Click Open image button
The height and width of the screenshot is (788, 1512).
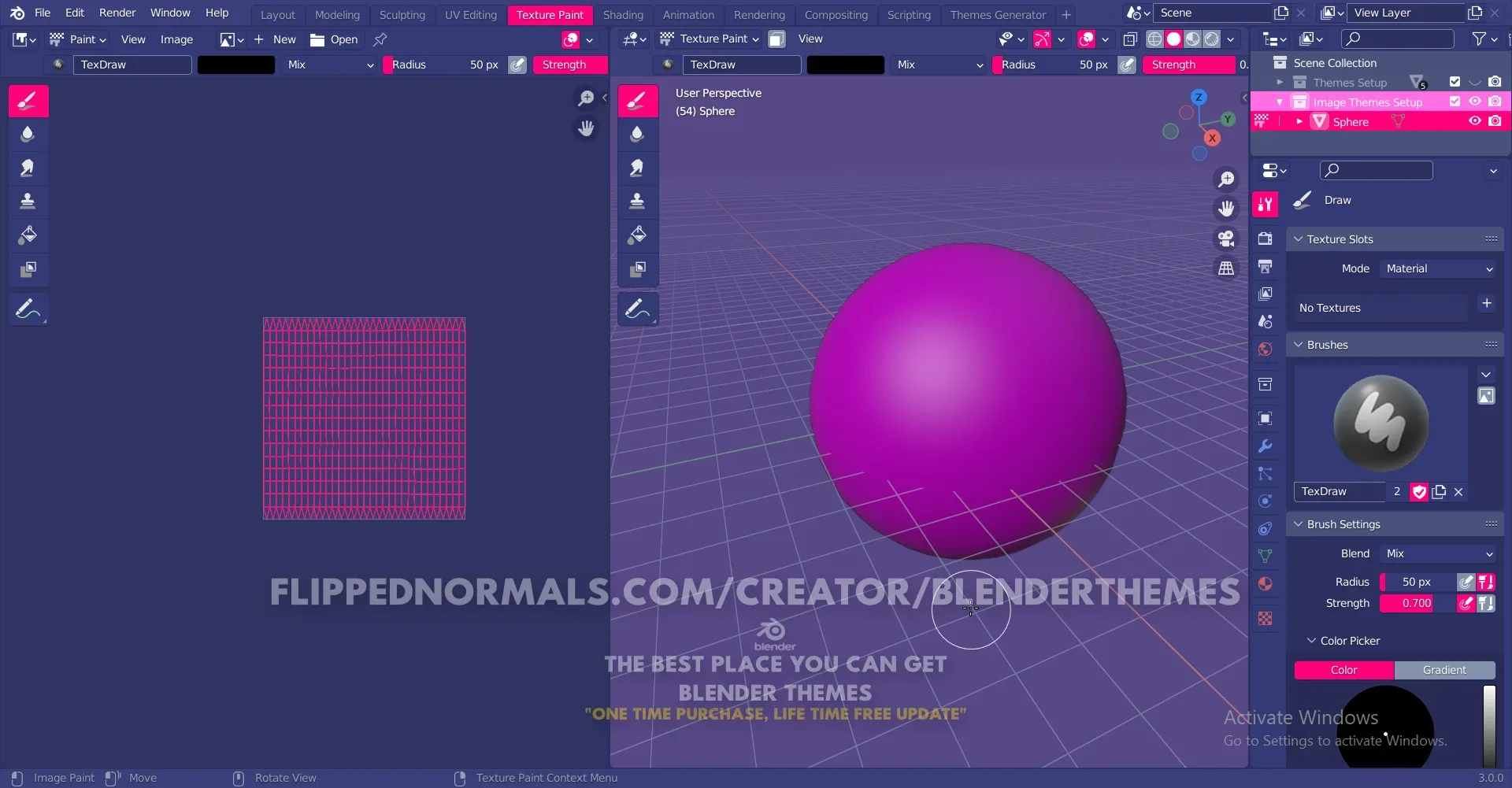[334, 39]
